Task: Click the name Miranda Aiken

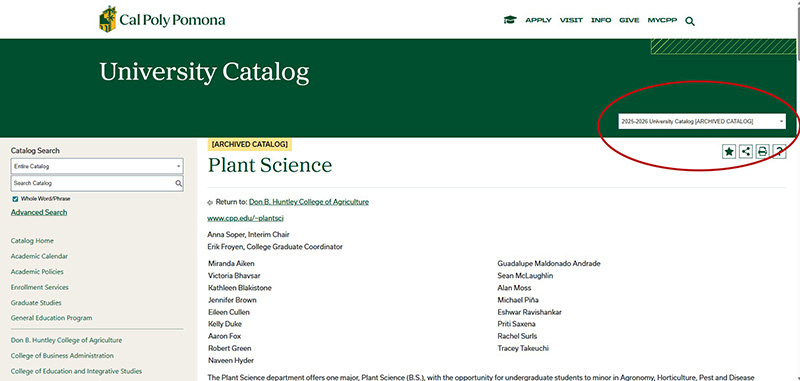Action: 231,264
